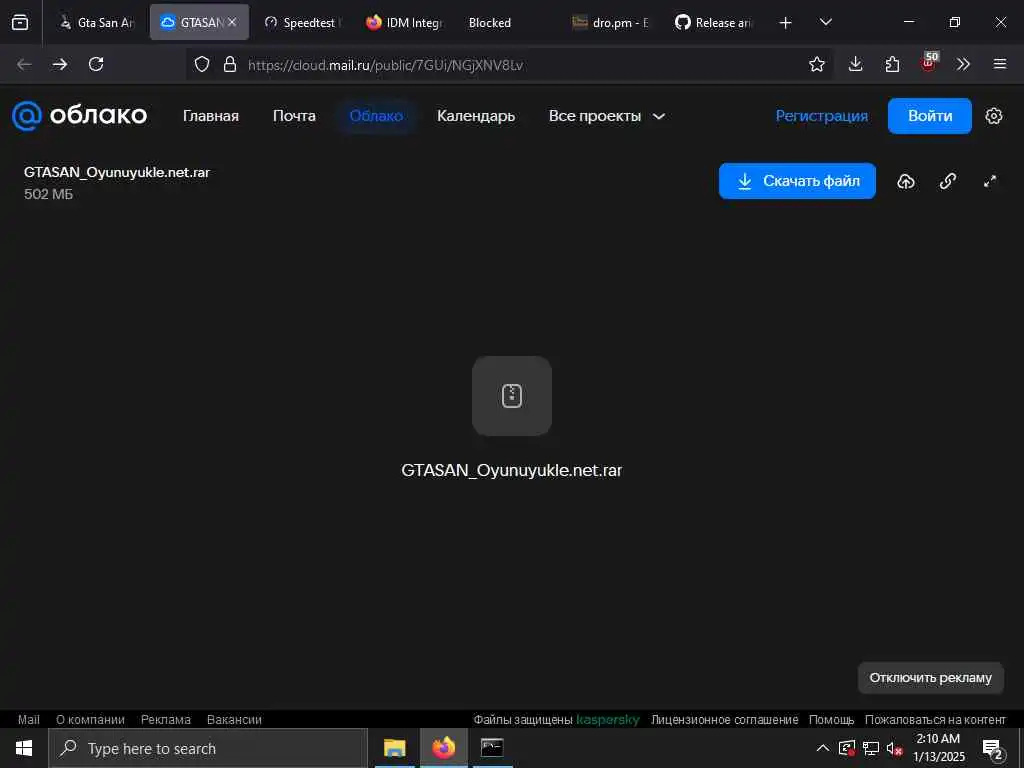Click the archive file preview thumbnail
Viewport: 1024px width, 768px height.
pyautogui.click(x=511, y=396)
